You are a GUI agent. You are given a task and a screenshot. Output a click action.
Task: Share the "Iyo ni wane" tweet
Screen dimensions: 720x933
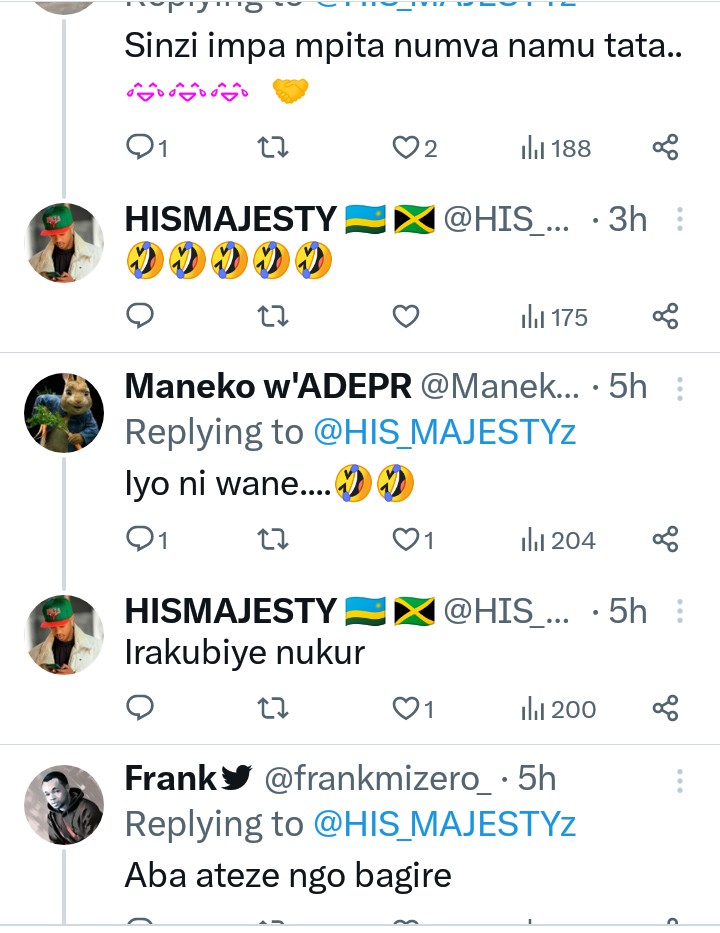(x=666, y=540)
